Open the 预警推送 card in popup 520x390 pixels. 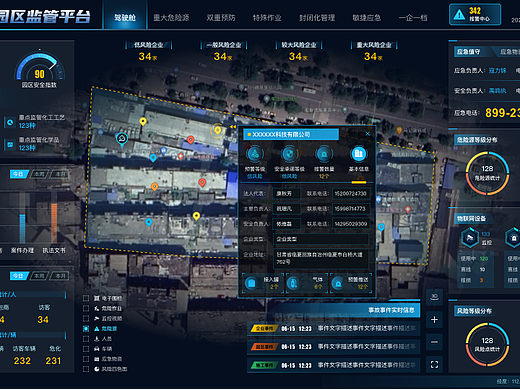coord(351,283)
